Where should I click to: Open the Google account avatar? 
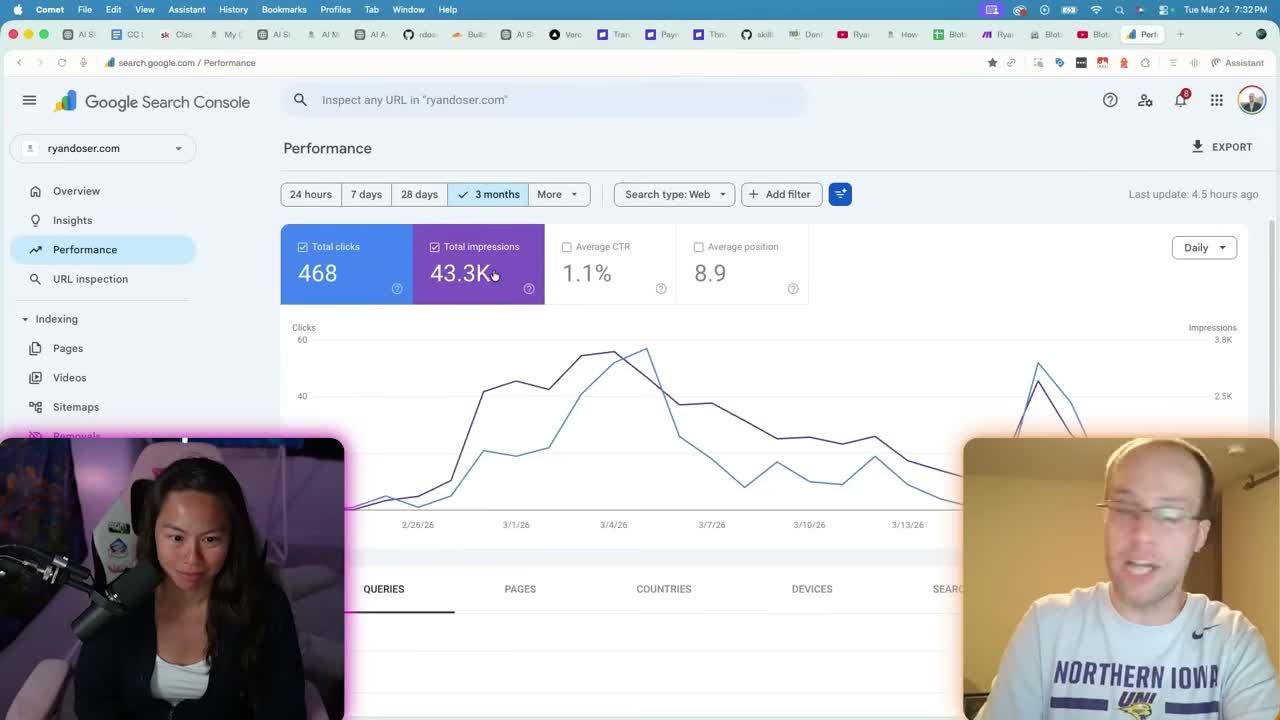(x=1251, y=100)
